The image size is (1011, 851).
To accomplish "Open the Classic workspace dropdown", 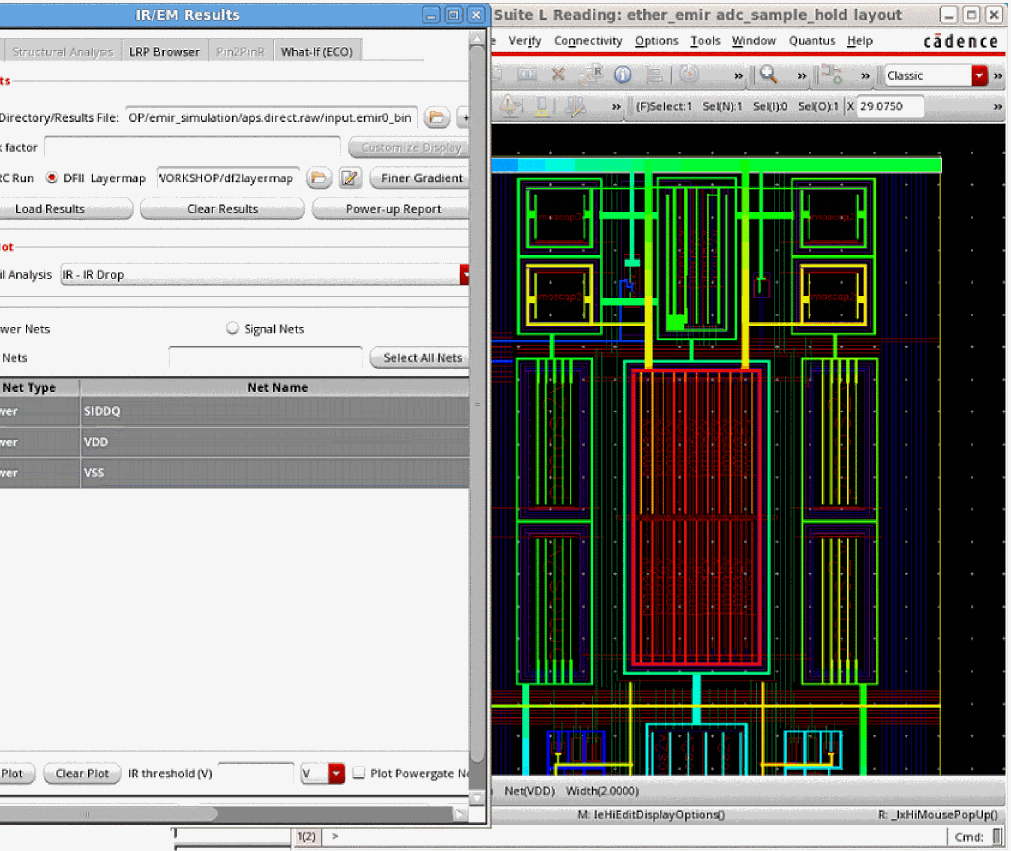I will [x=979, y=76].
